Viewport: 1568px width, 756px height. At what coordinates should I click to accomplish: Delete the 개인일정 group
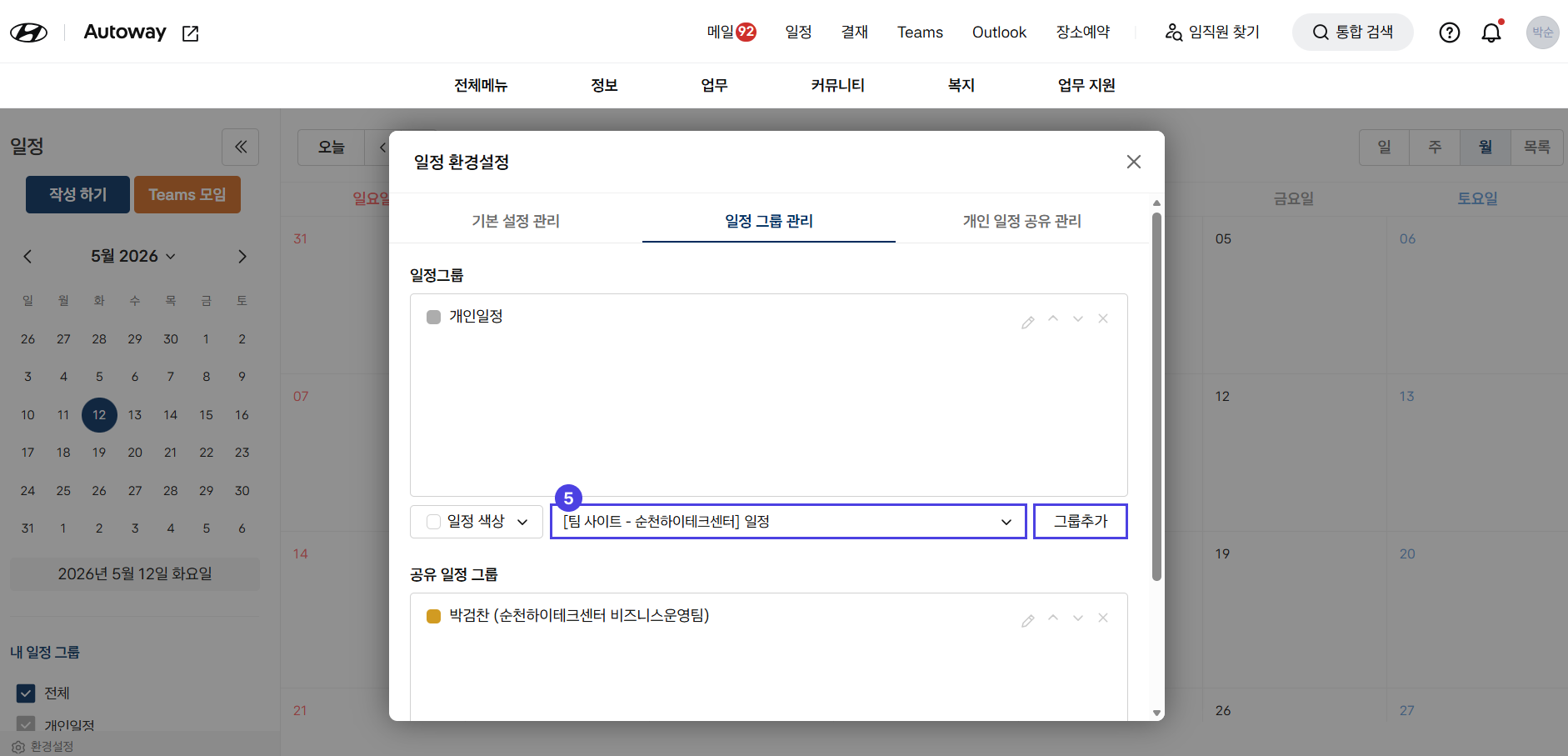(x=1103, y=318)
